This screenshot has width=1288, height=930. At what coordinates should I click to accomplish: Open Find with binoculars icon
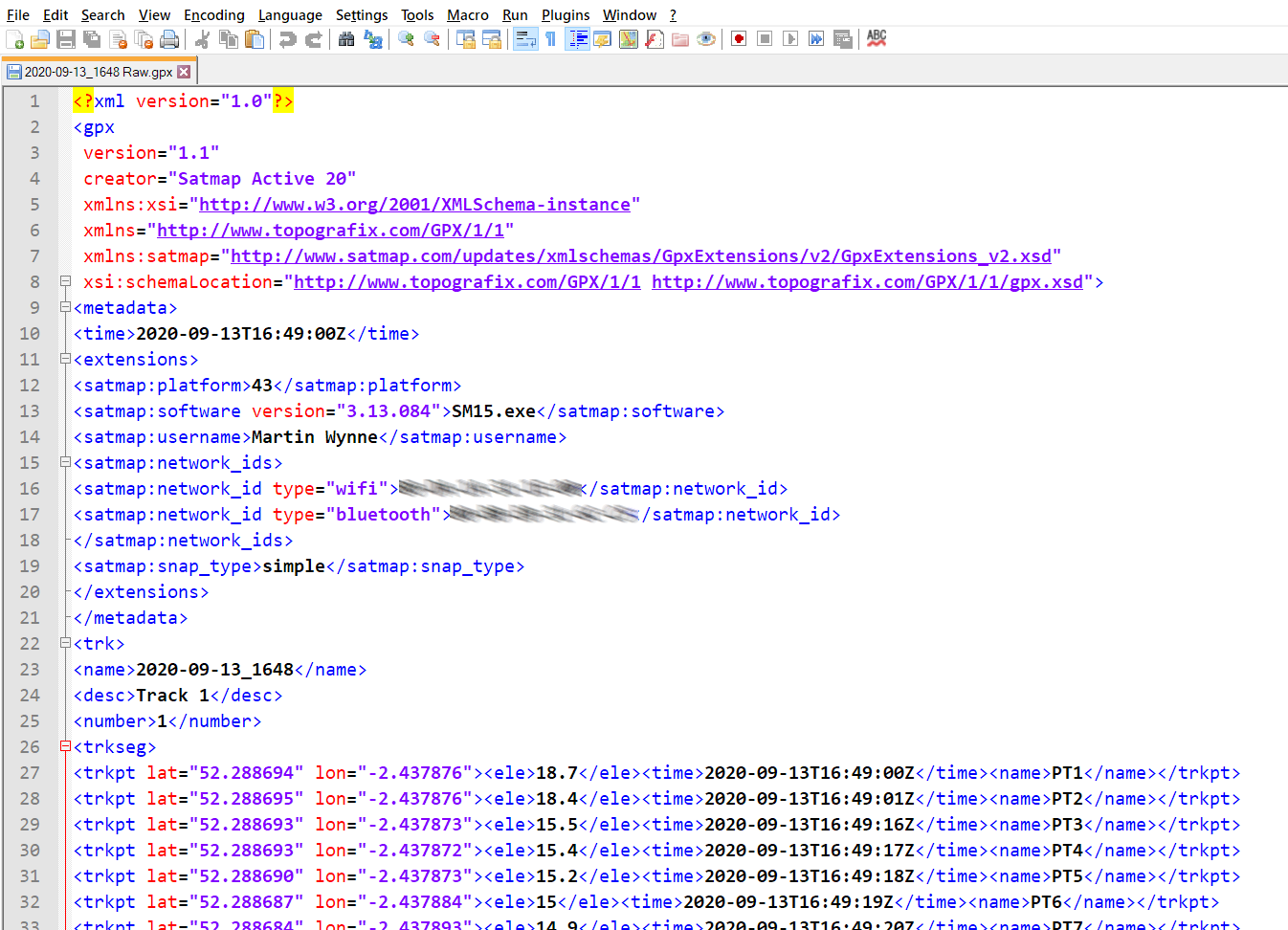(346, 39)
